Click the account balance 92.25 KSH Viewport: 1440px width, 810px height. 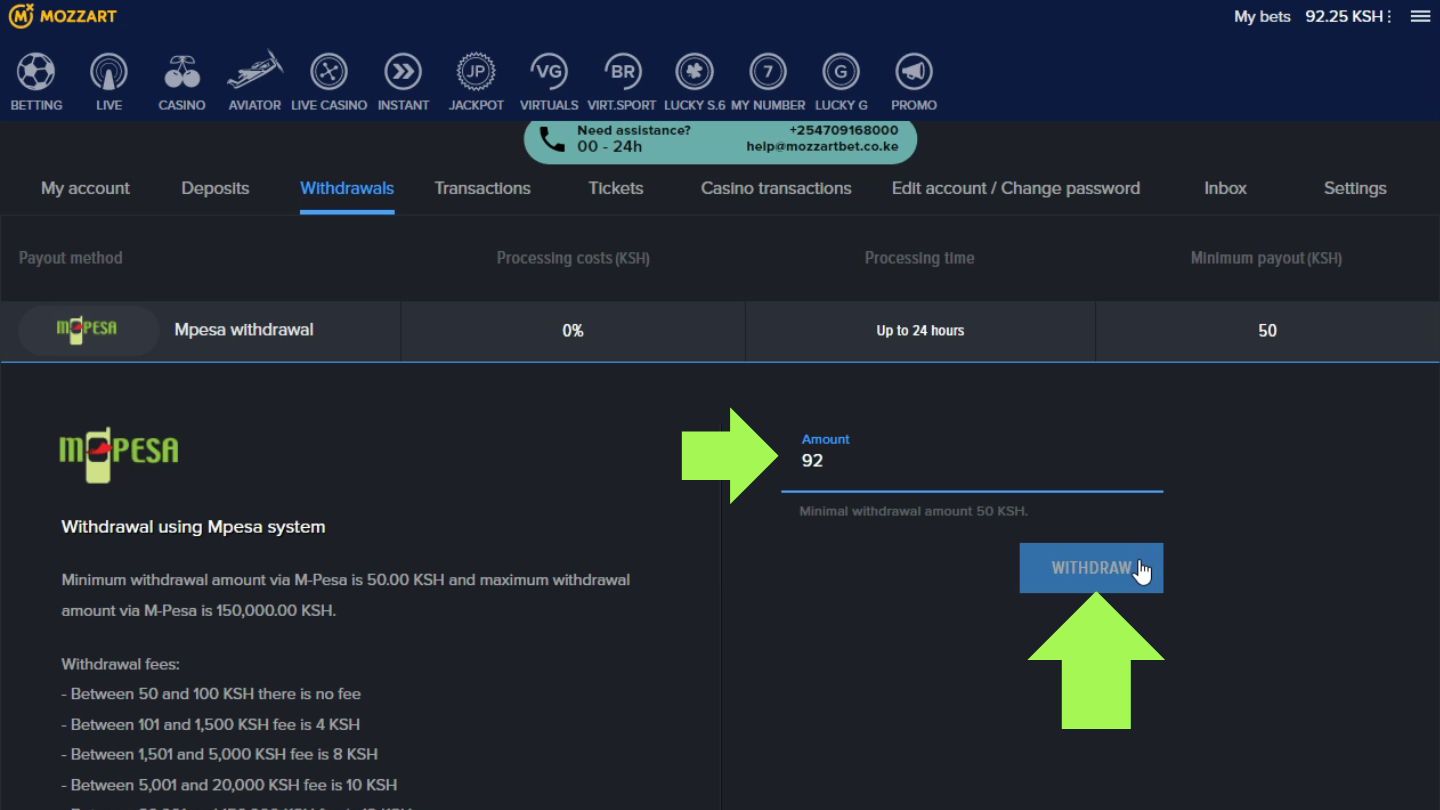(x=1344, y=17)
